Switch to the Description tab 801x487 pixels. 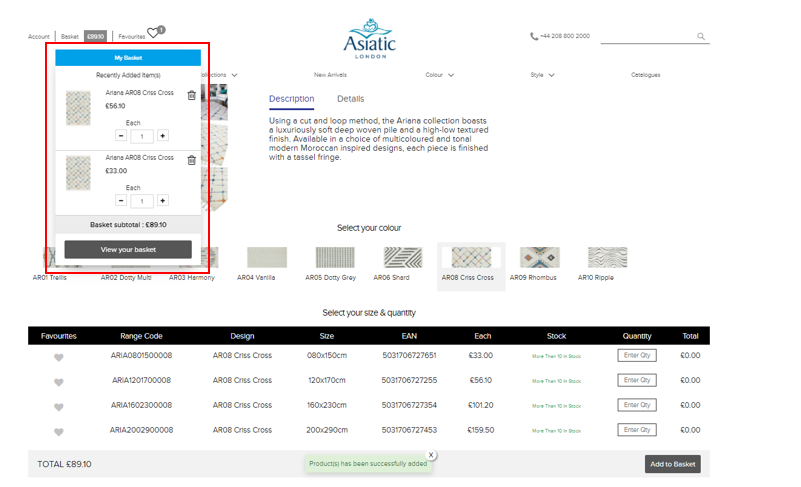[292, 99]
